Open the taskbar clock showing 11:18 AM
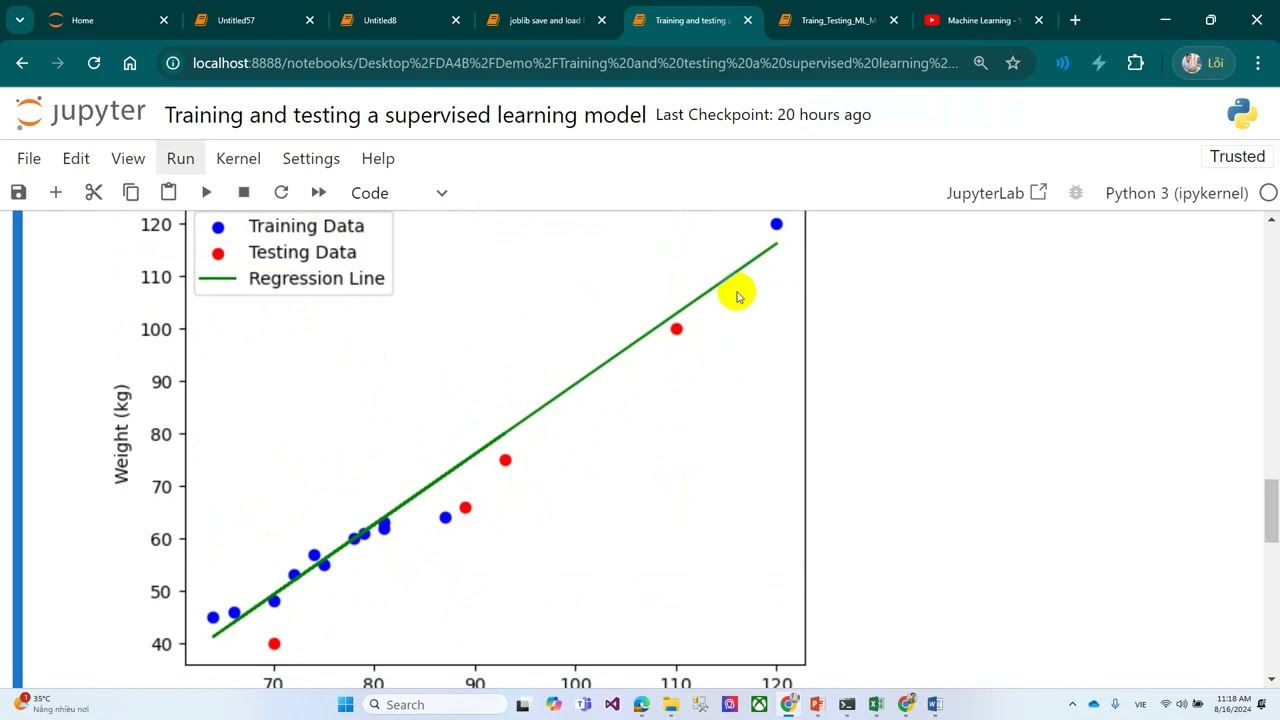This screenshot has height=720, width=1280. 1234,704
